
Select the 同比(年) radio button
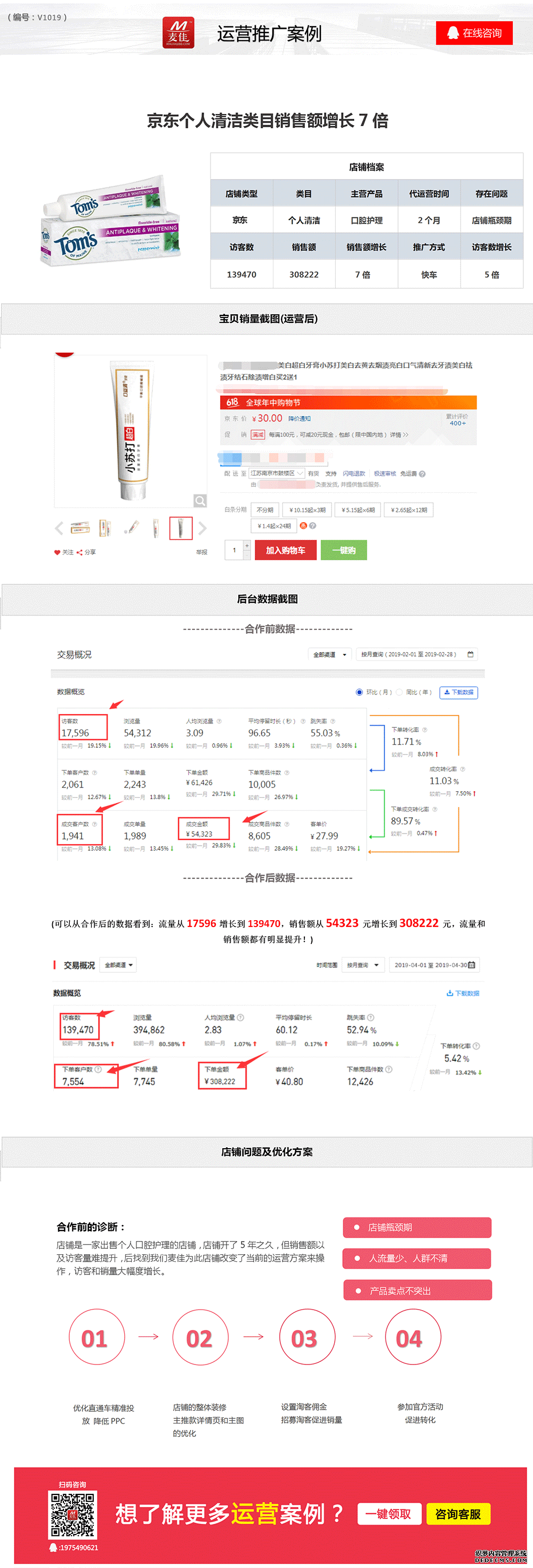[x=399, y=692]
